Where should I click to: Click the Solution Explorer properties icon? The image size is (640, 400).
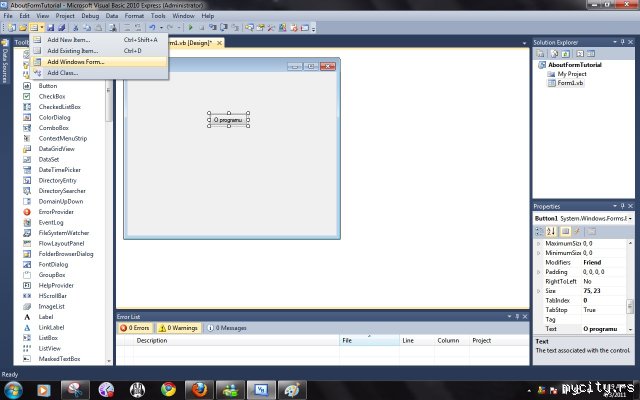point(540,53)
